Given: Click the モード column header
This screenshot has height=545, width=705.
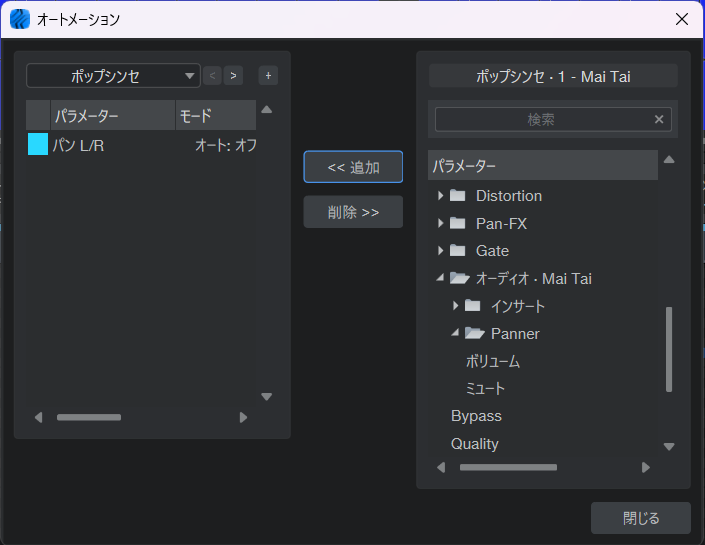Looking at the screenshot, I should point(216,116).
